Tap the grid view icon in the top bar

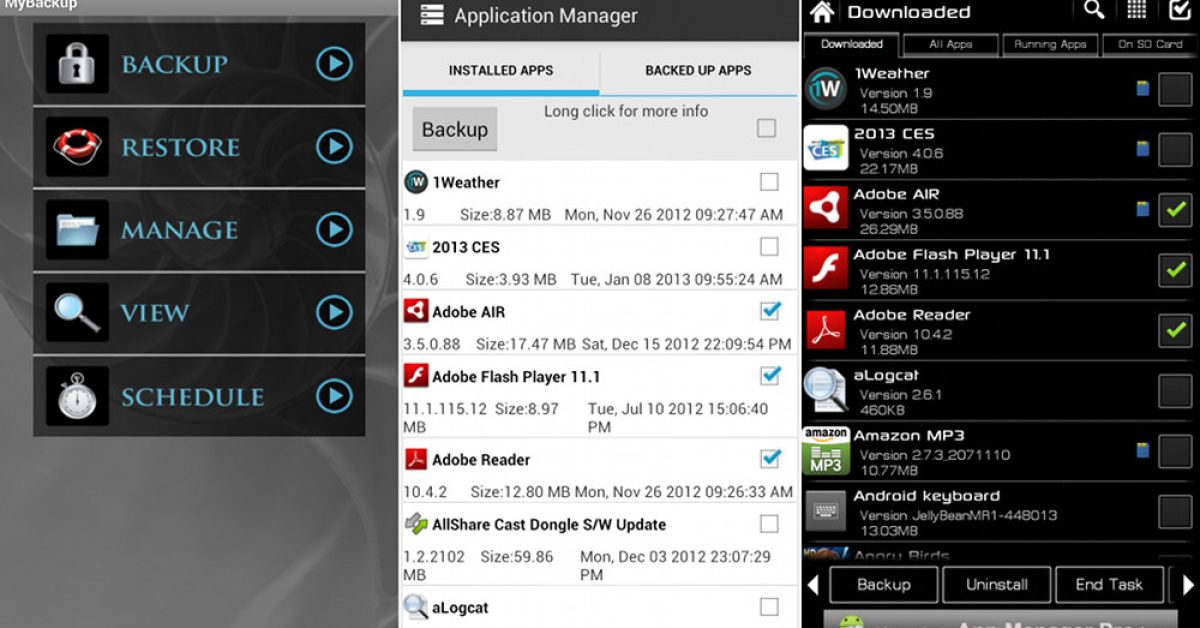coord(1136,11)
